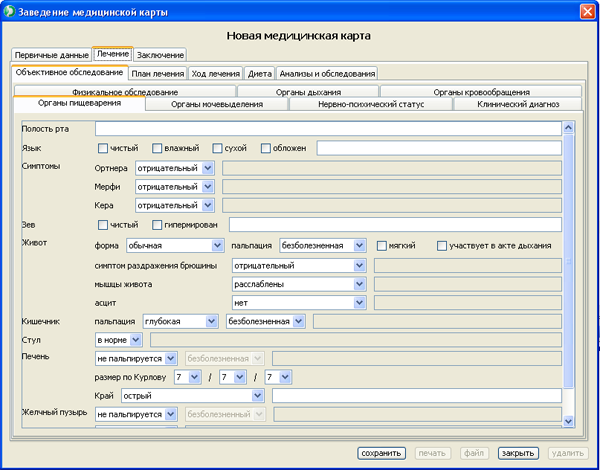This screenshot has width=600, height=470.
Task: Click the app icon in title bar
Action: point(12,12)
